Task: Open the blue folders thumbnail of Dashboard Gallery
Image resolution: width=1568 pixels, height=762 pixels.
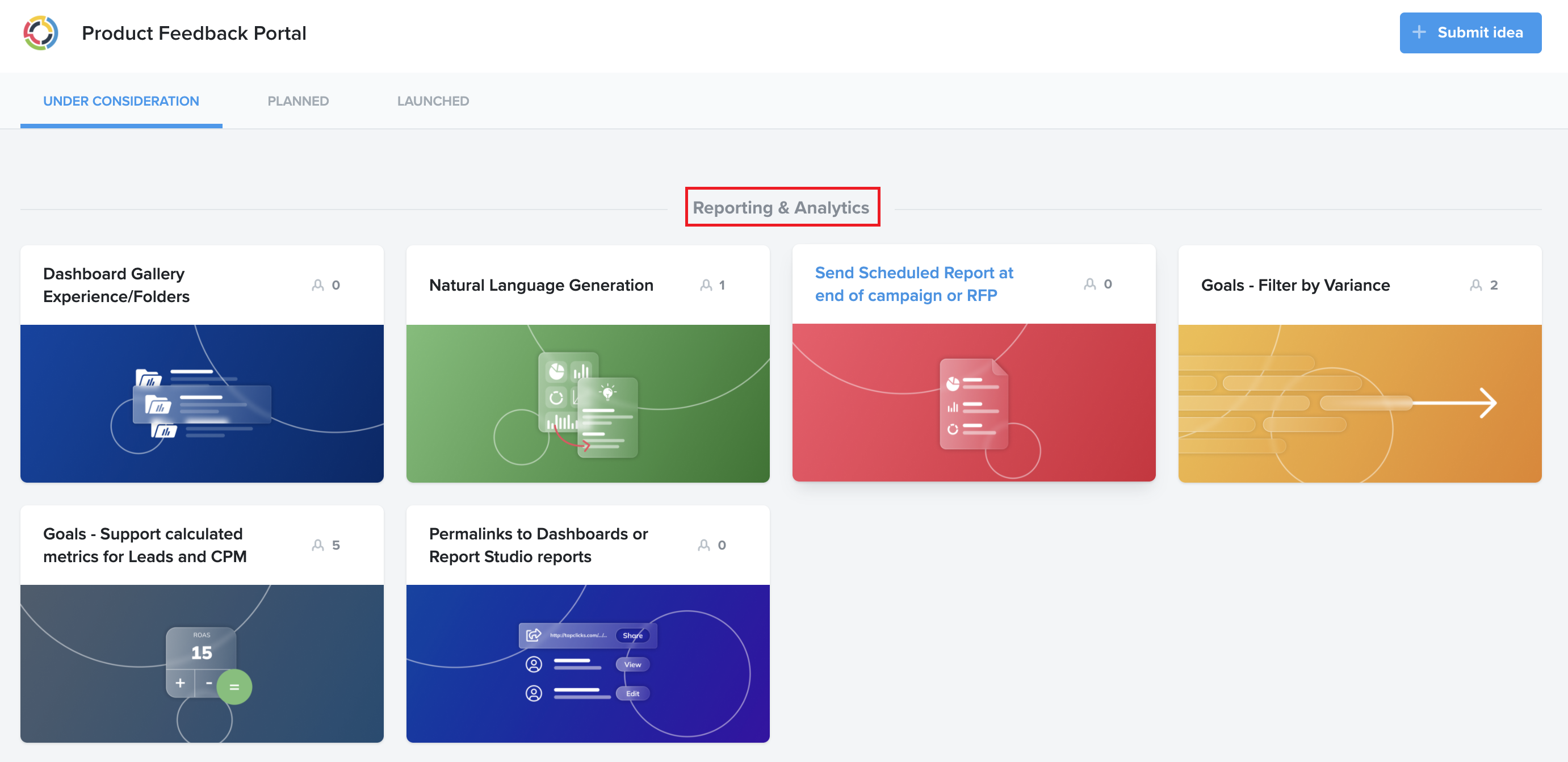Action: click(202, 403)
